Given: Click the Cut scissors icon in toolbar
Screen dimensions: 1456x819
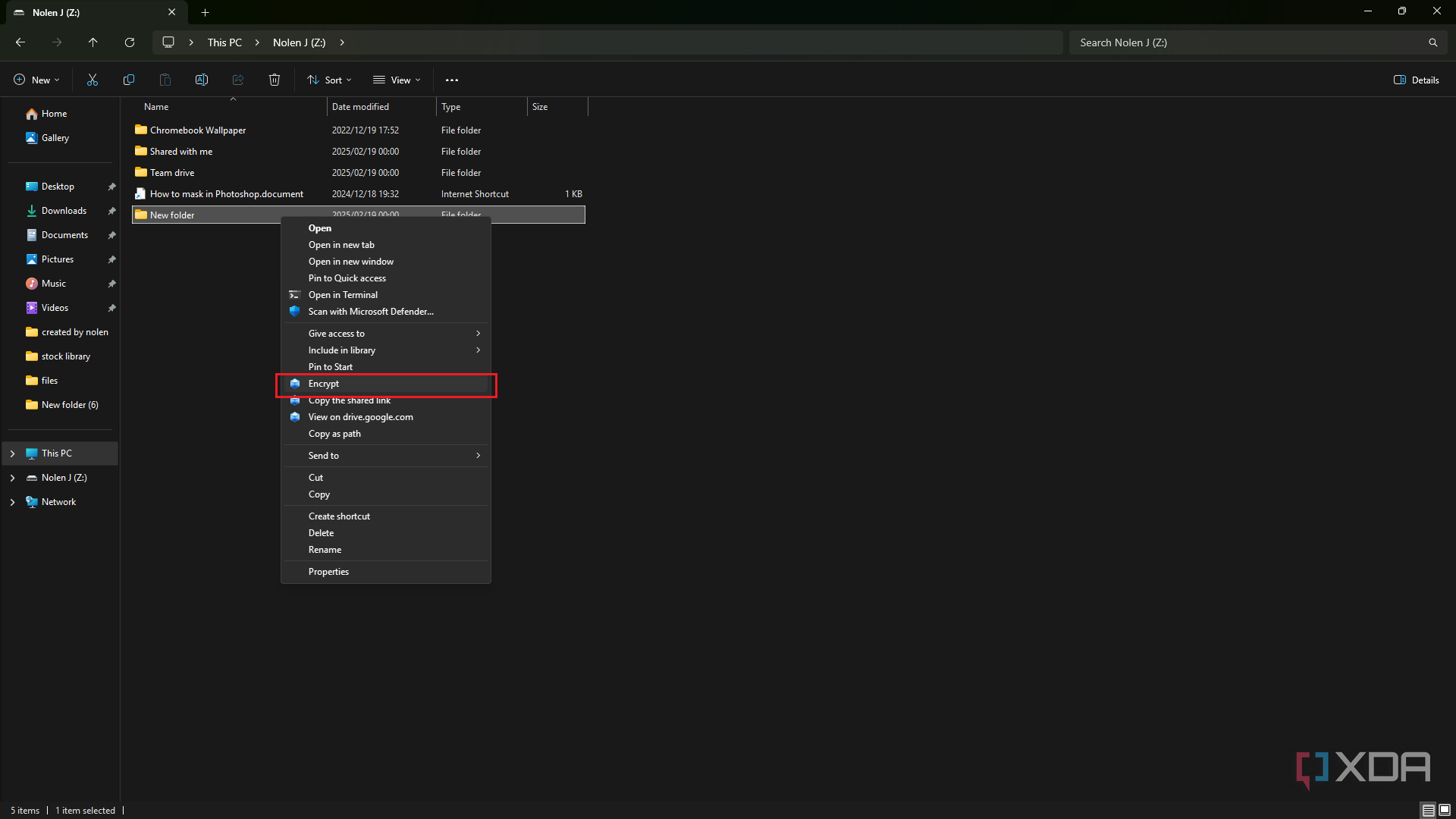Looking at the screenshot, I should pyautogui.click(x=93, y=80).
